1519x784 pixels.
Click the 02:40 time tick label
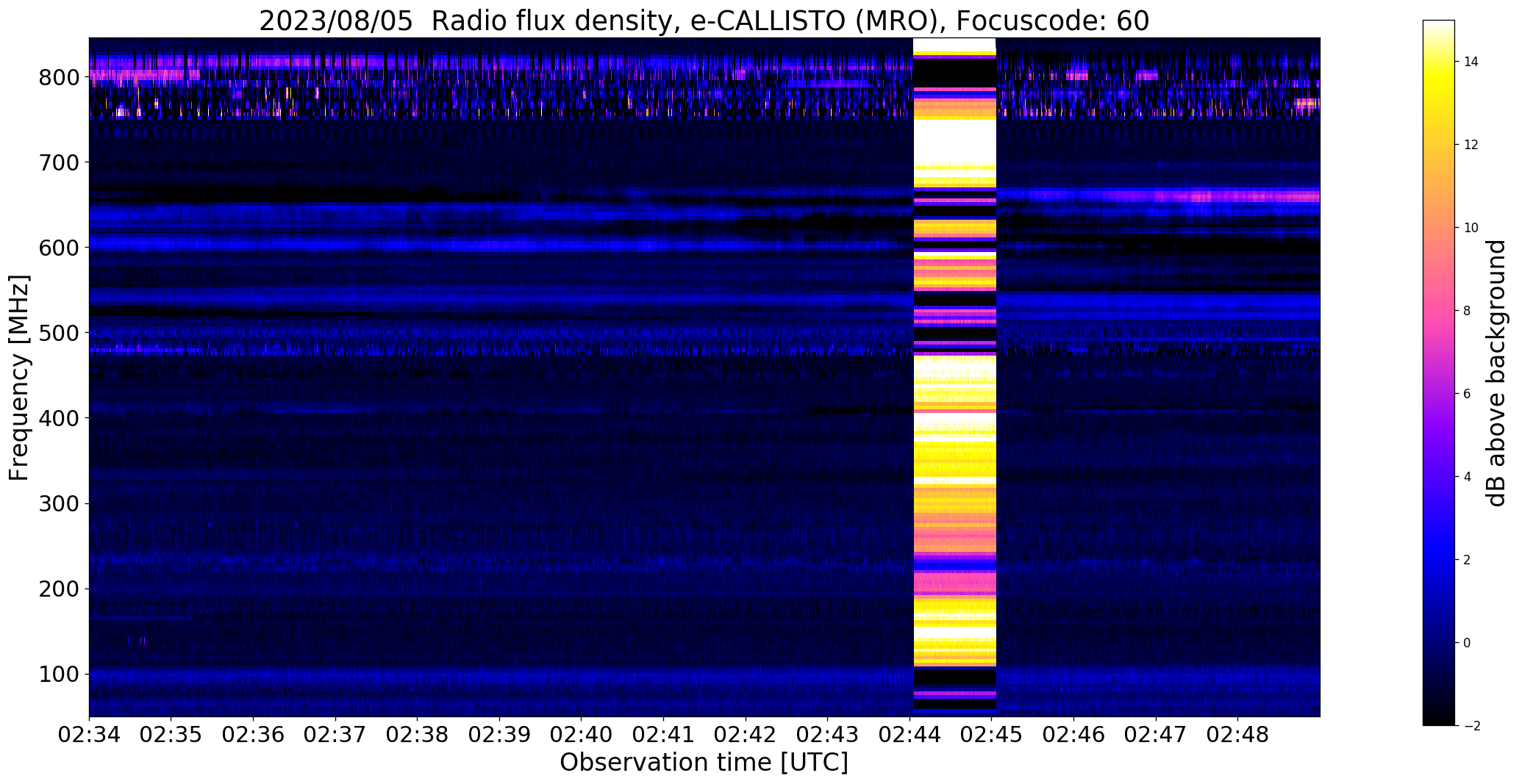pos(582,736)
